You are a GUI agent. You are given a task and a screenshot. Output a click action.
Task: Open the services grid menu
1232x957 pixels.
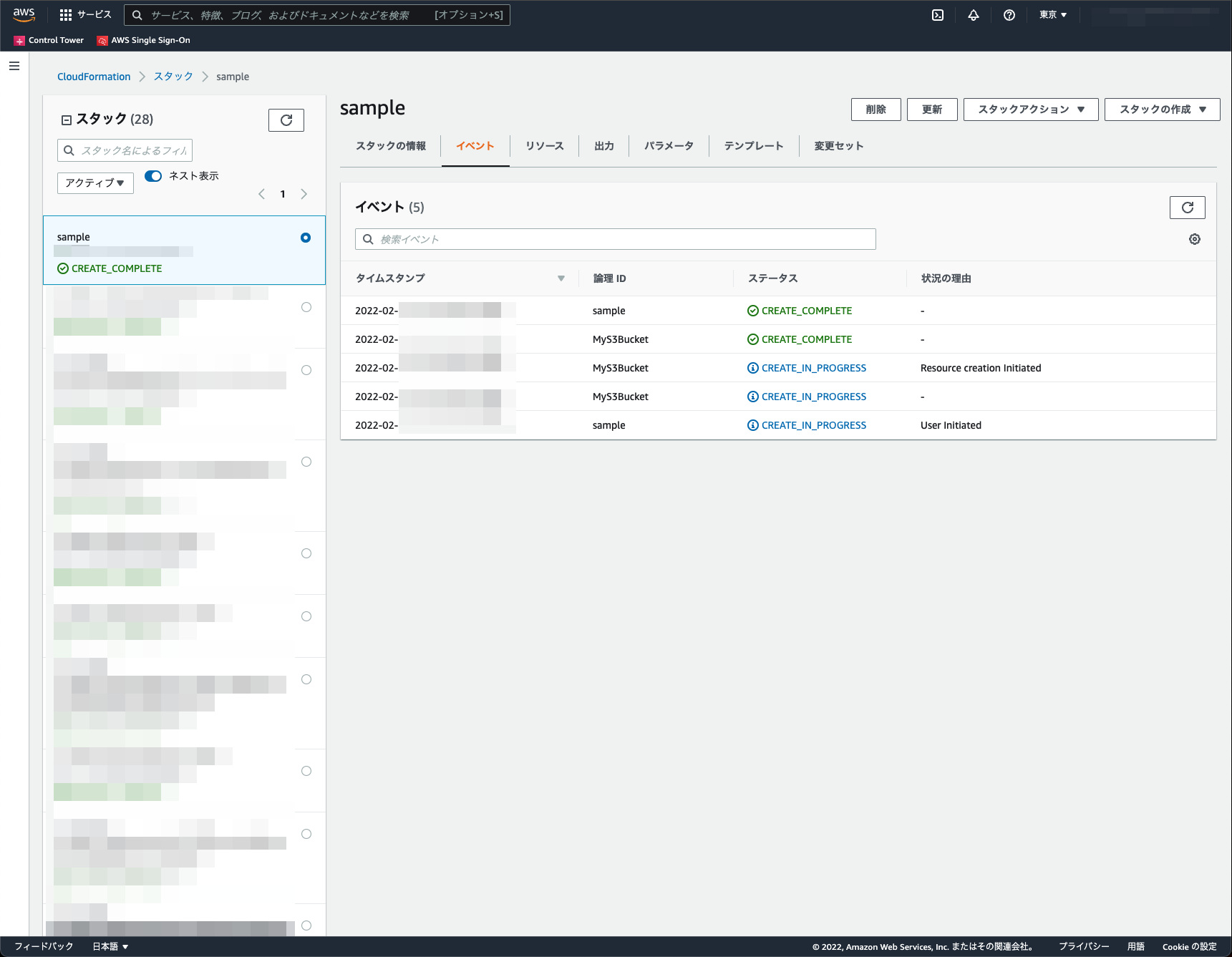pyautogui.click(x=66, y=15)
